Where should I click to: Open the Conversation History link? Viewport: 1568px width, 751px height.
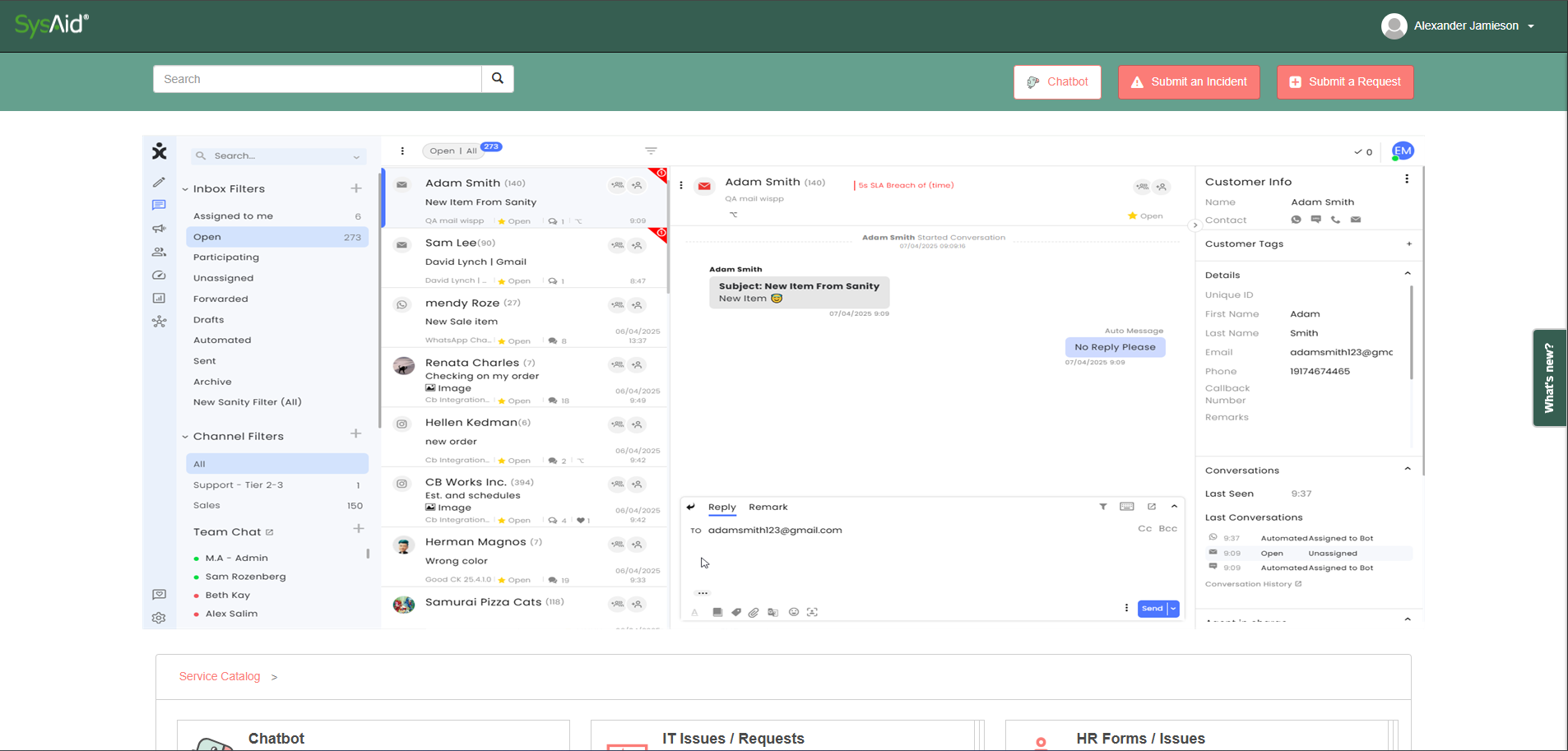[x=1253, y=584]
